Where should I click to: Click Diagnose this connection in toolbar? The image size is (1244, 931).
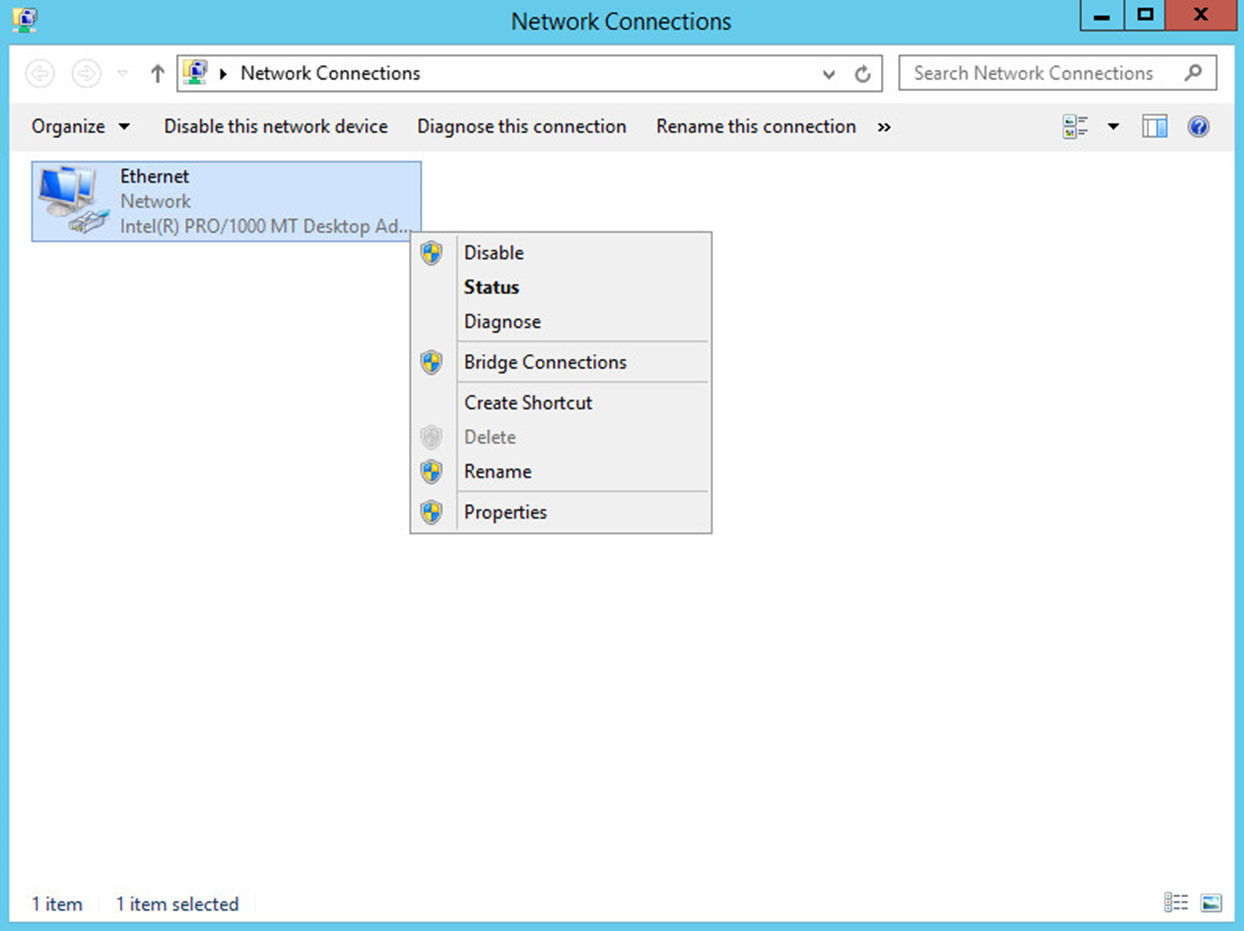(521, 127)
